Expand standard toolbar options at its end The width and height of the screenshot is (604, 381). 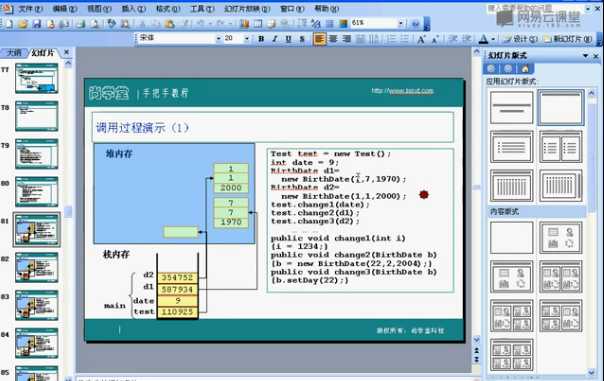point(426,24)
